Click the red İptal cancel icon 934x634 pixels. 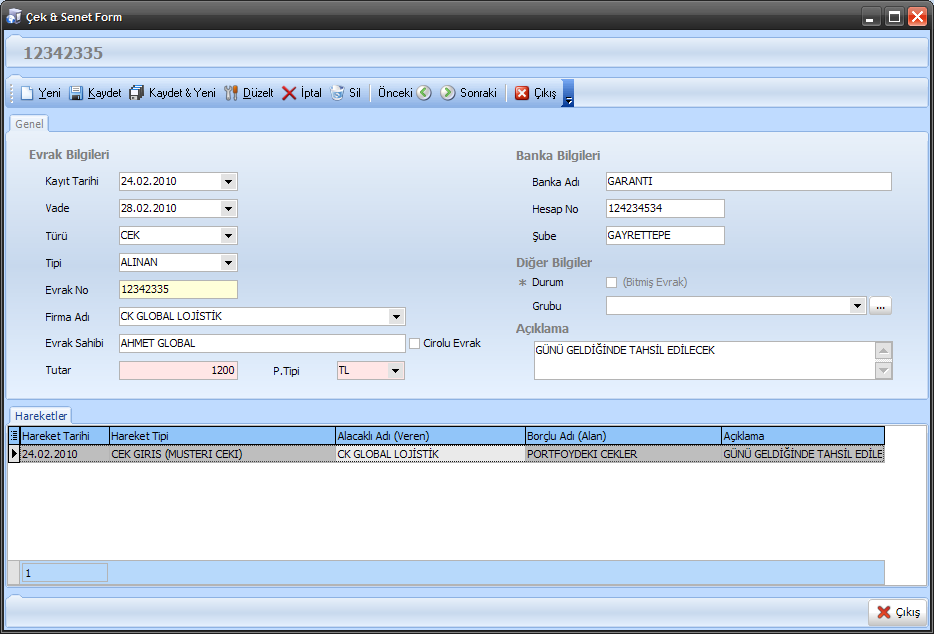pos(289,93)
